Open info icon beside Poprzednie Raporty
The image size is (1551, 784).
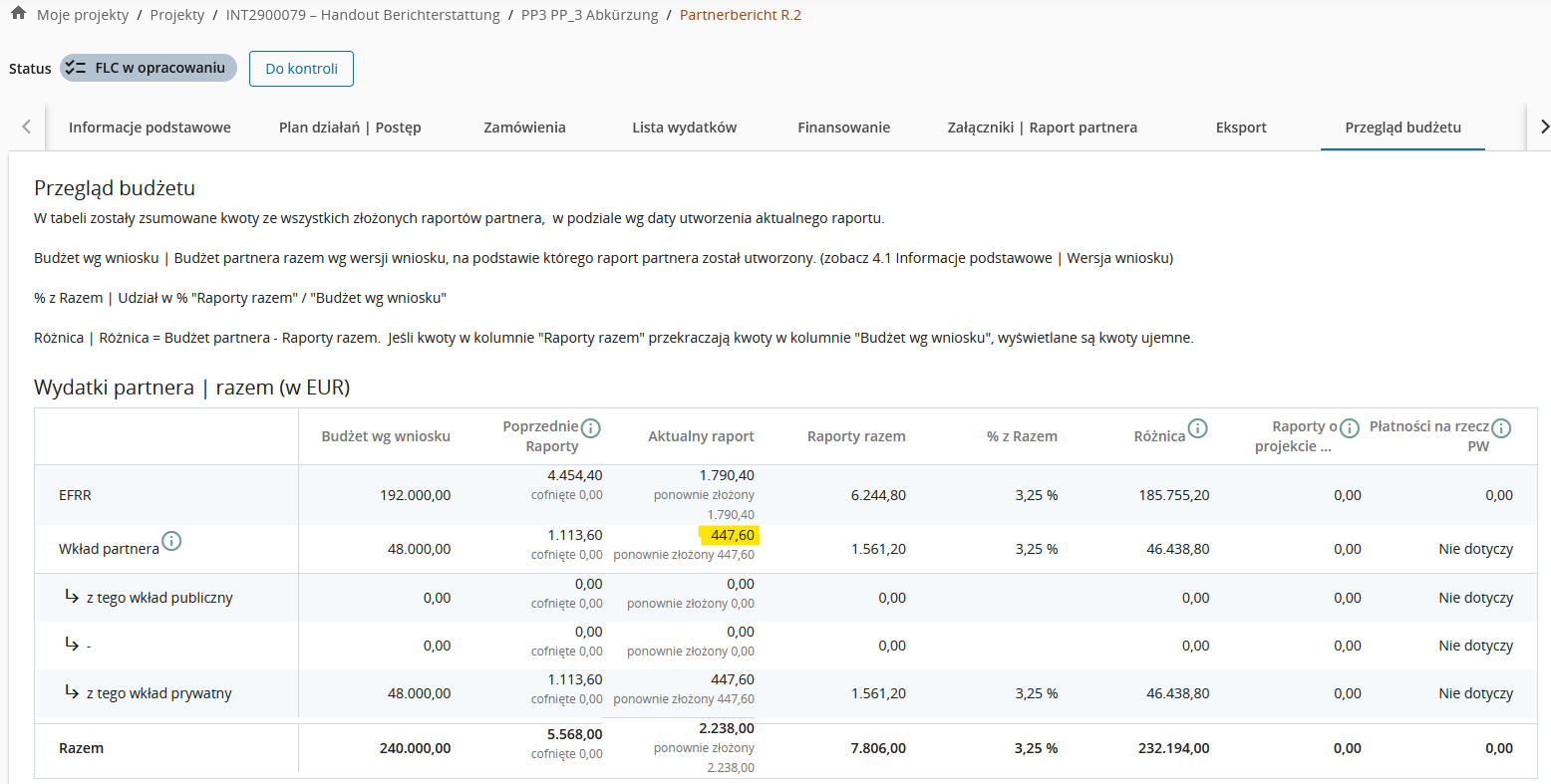[591, 428]
